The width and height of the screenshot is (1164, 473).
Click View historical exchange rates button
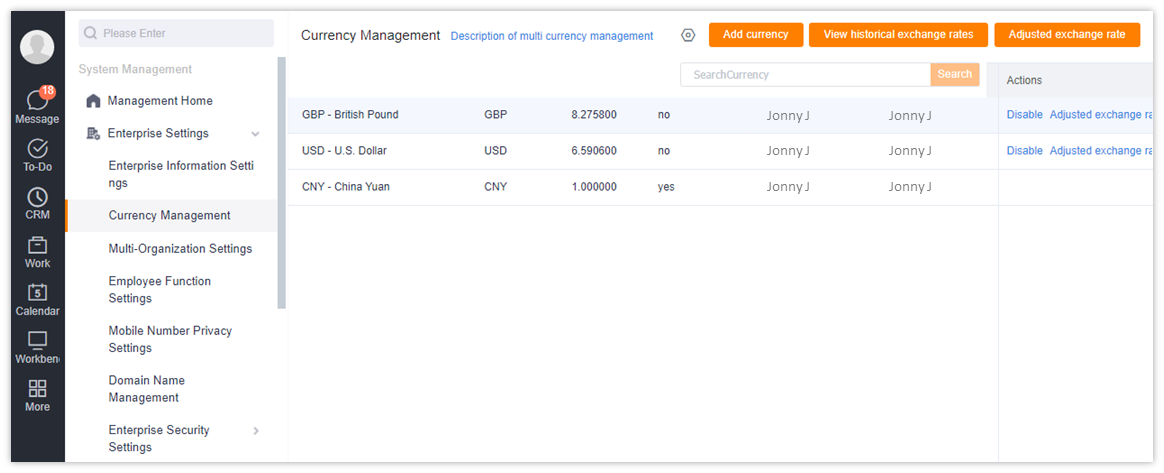click(898, 35)
